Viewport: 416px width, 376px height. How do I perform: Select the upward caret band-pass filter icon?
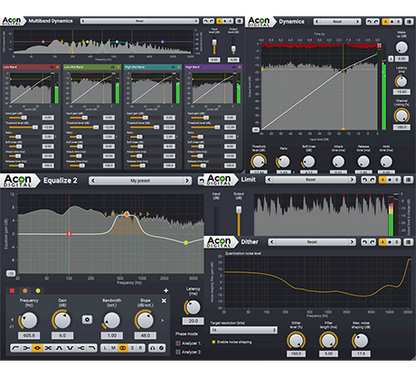(x=59, y=348)
